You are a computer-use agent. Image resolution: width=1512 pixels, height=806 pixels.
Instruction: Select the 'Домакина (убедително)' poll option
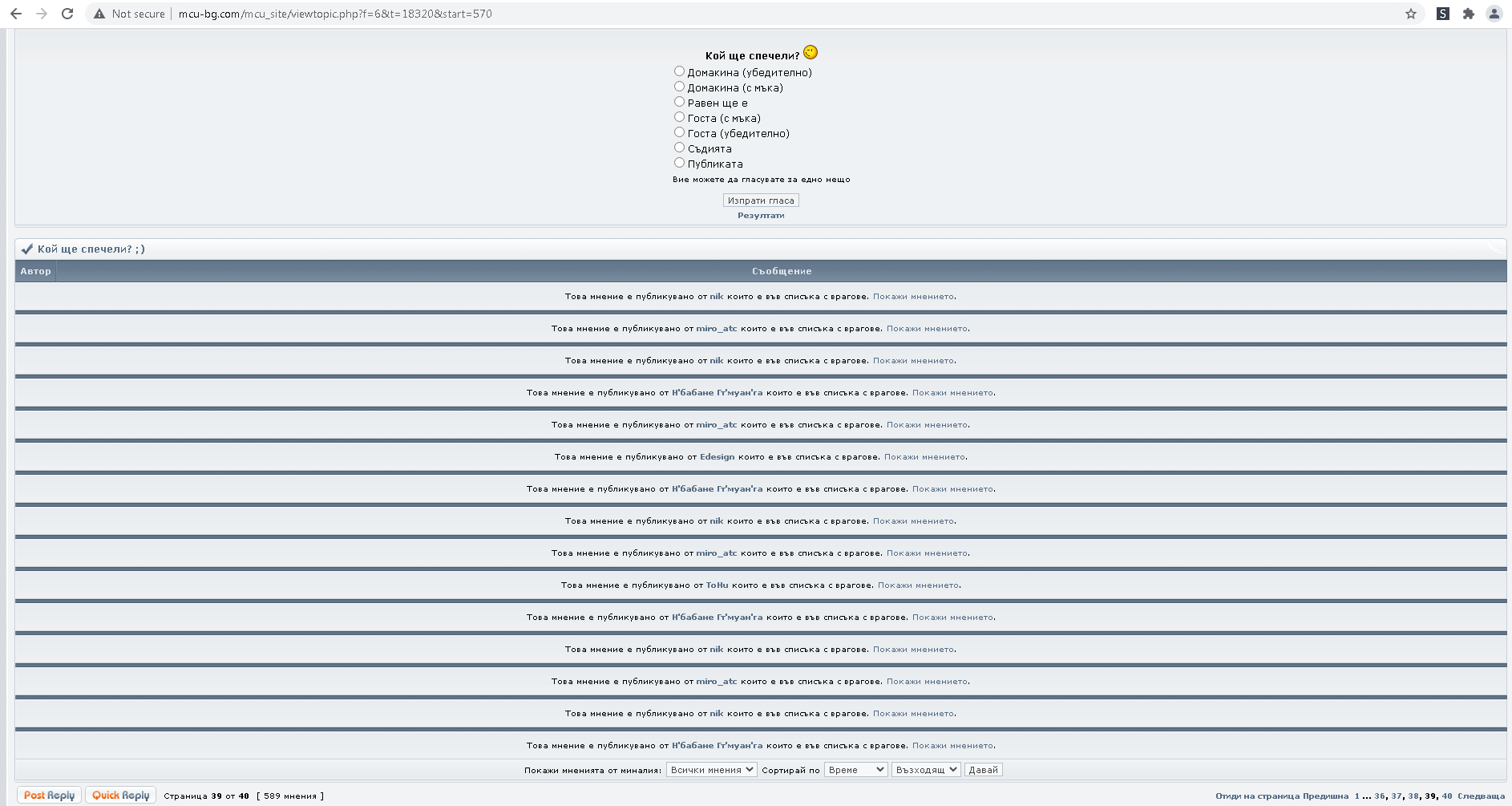(x=679, y=71)
